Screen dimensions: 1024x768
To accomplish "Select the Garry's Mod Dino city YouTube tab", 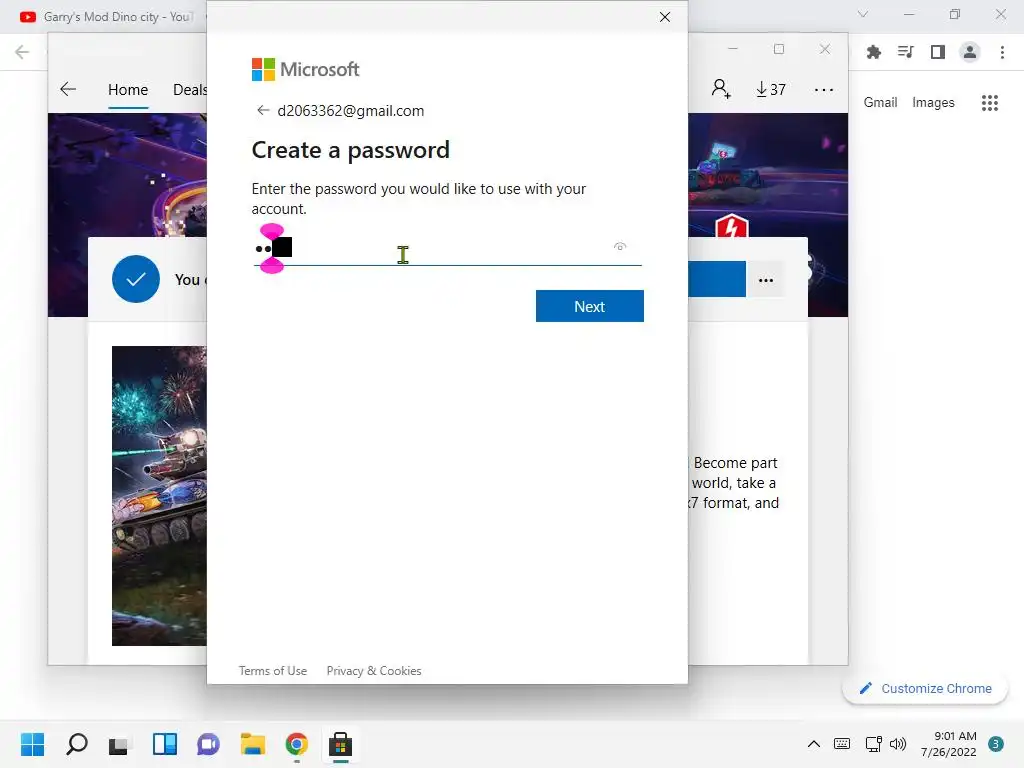I will 106,17.
